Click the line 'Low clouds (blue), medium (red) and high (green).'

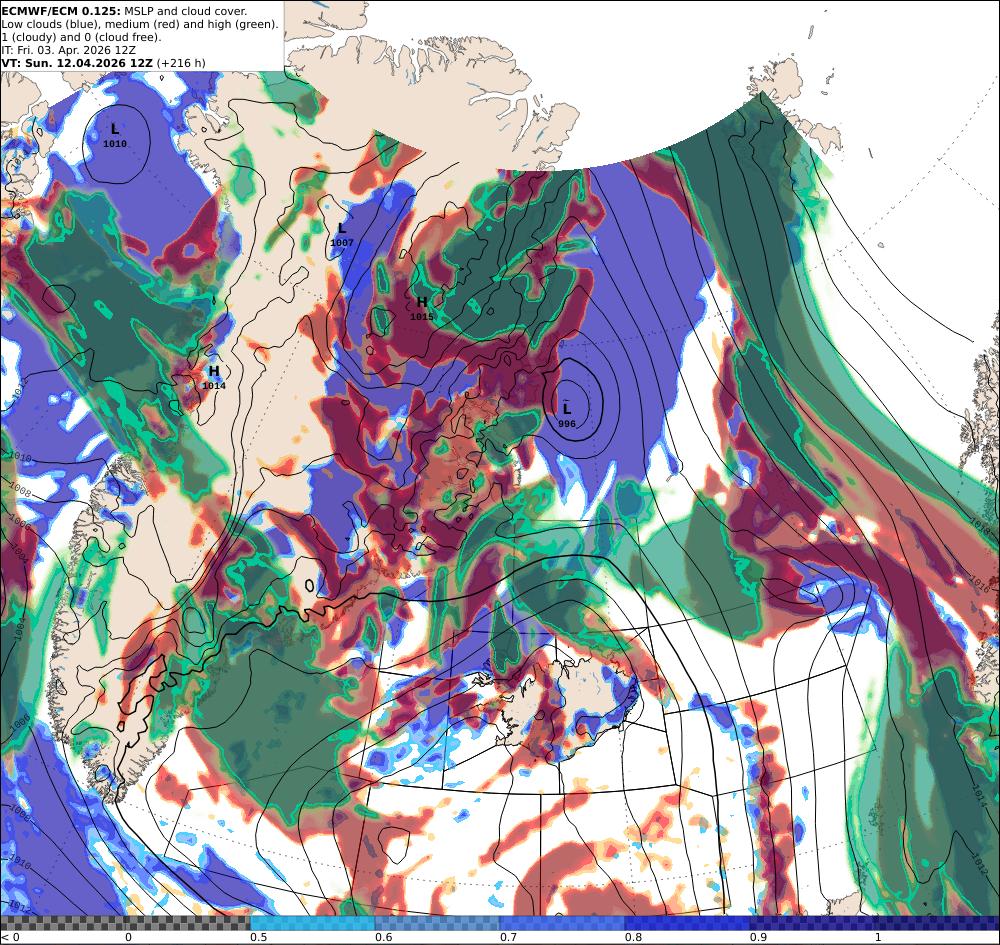(x=140, y=24)
